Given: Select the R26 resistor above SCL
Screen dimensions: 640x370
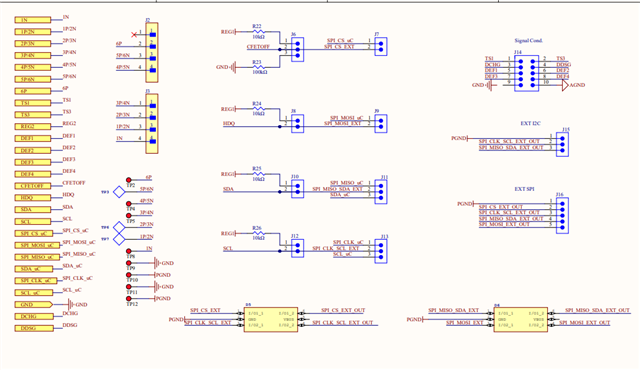Looking at the screenshot, I should coord(259,233).
